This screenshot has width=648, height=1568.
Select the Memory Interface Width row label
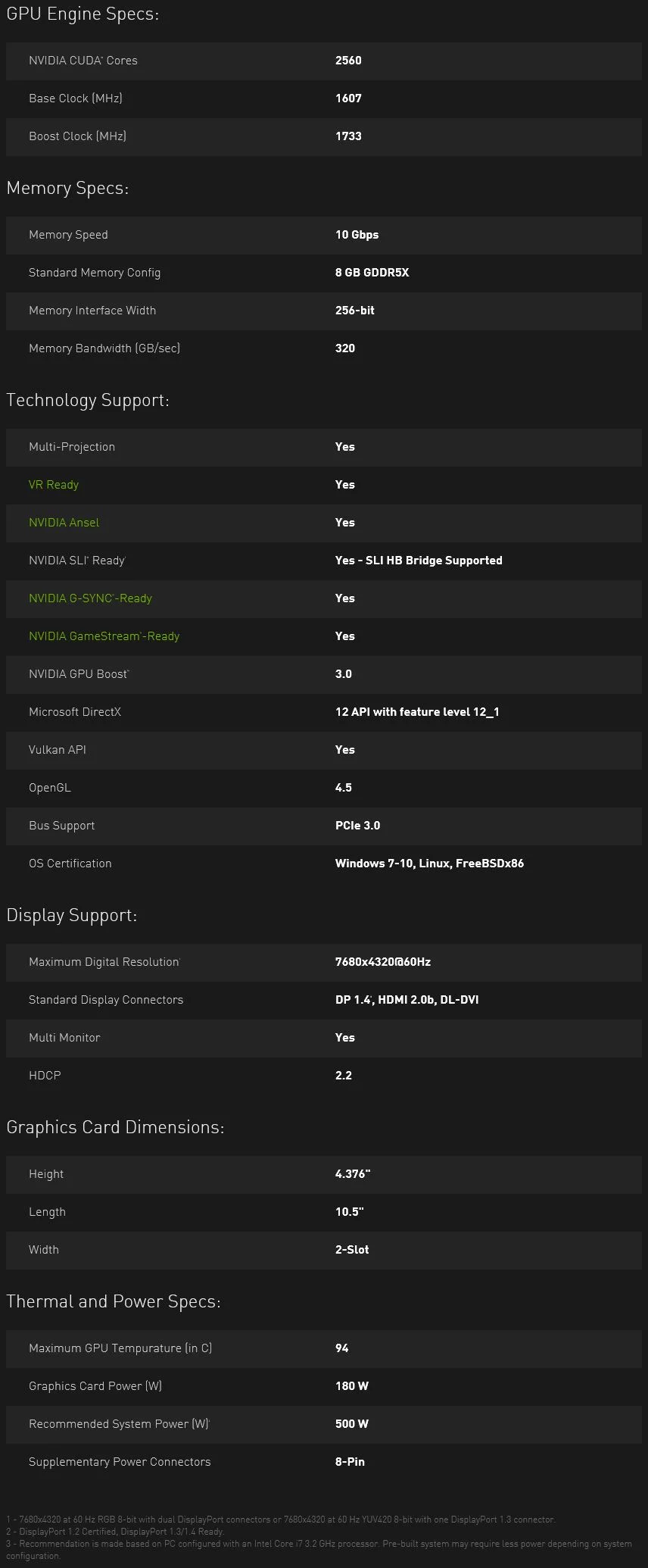click(92, 311)
